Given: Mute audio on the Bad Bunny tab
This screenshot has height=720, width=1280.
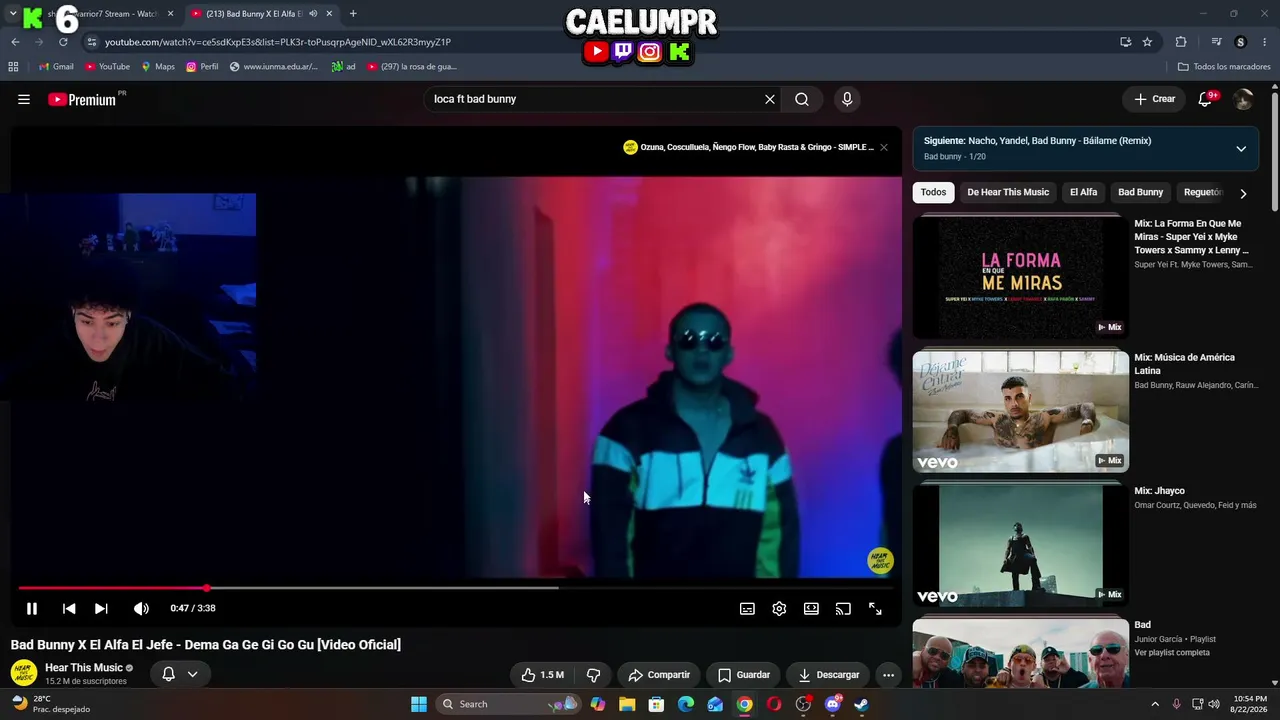Looking at the screenshot, I should 313,14.
